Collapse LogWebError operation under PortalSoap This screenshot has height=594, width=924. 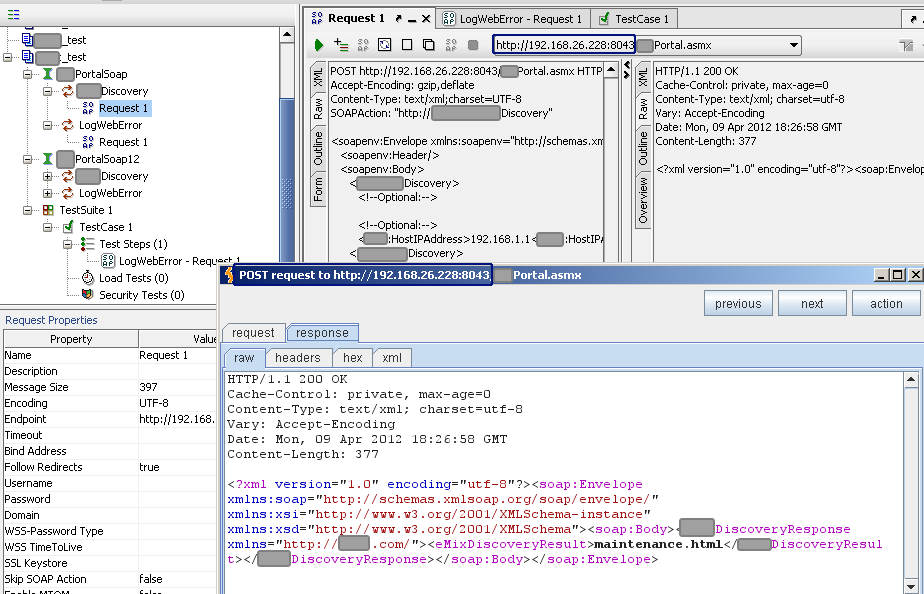coord(47,126)
